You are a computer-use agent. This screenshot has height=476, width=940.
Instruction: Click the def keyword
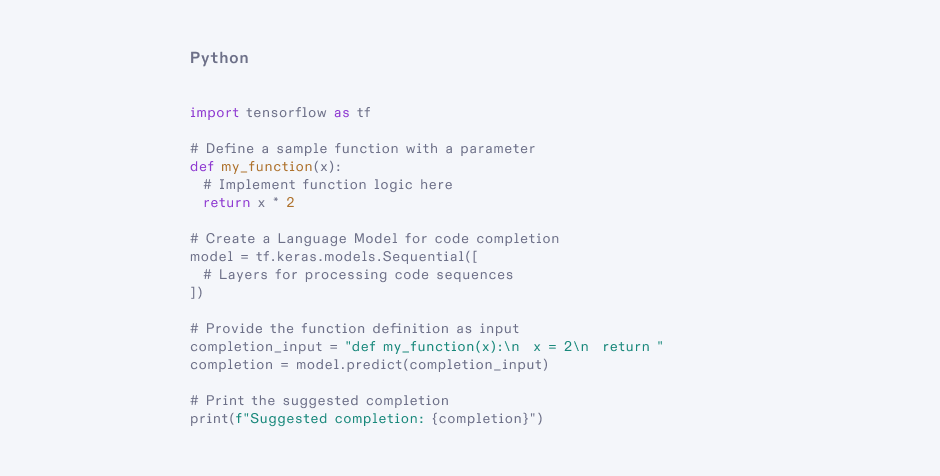pyautogui.click(x=201, y=167)
